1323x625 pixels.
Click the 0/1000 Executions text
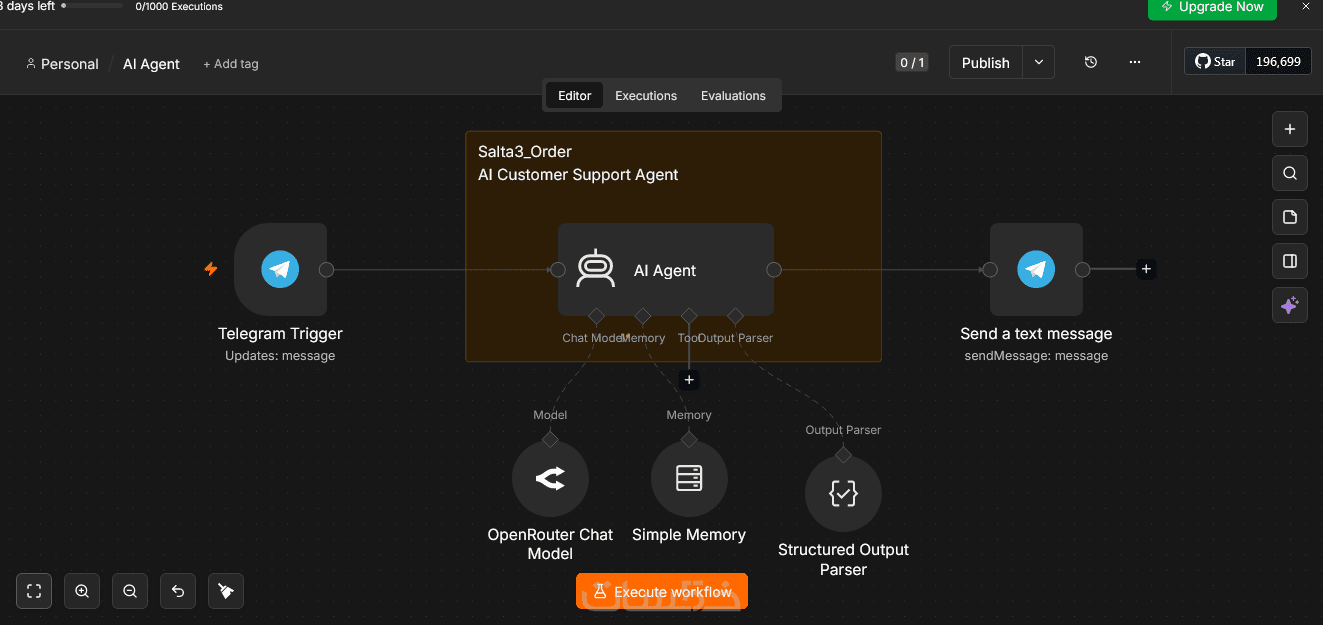tap(179, 6)
